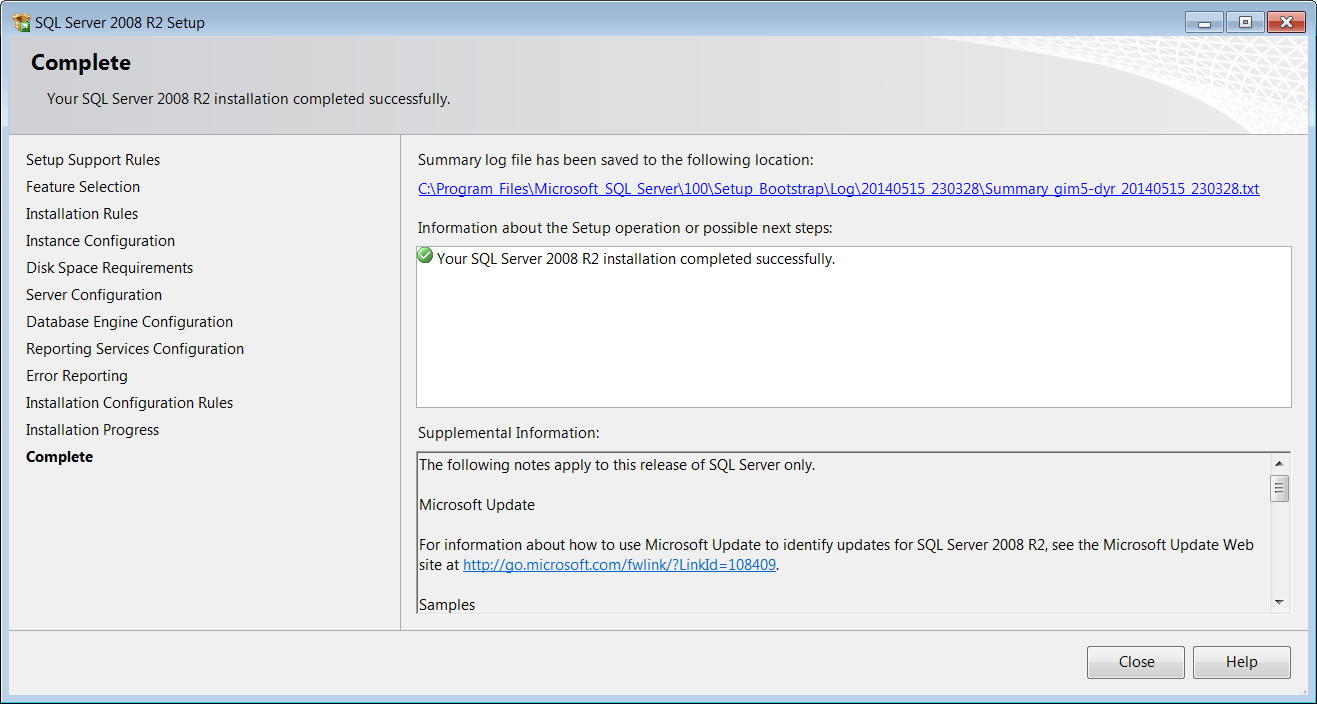Click the Samples heading in notes
This screenshot has height=704, width=1317.
[x=447, y=605]
